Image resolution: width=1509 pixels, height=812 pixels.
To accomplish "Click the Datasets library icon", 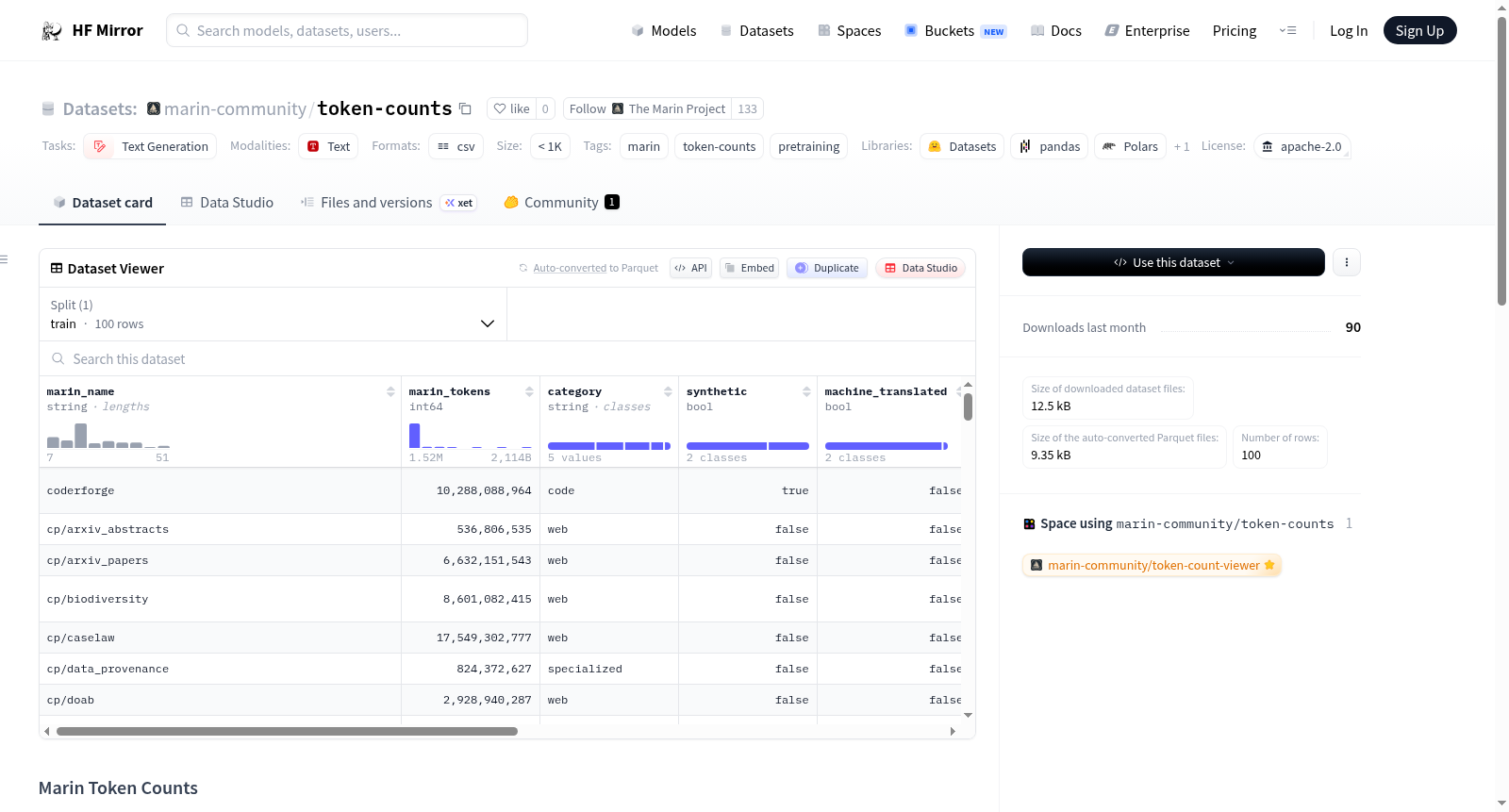I will click(x=935, y=146).
